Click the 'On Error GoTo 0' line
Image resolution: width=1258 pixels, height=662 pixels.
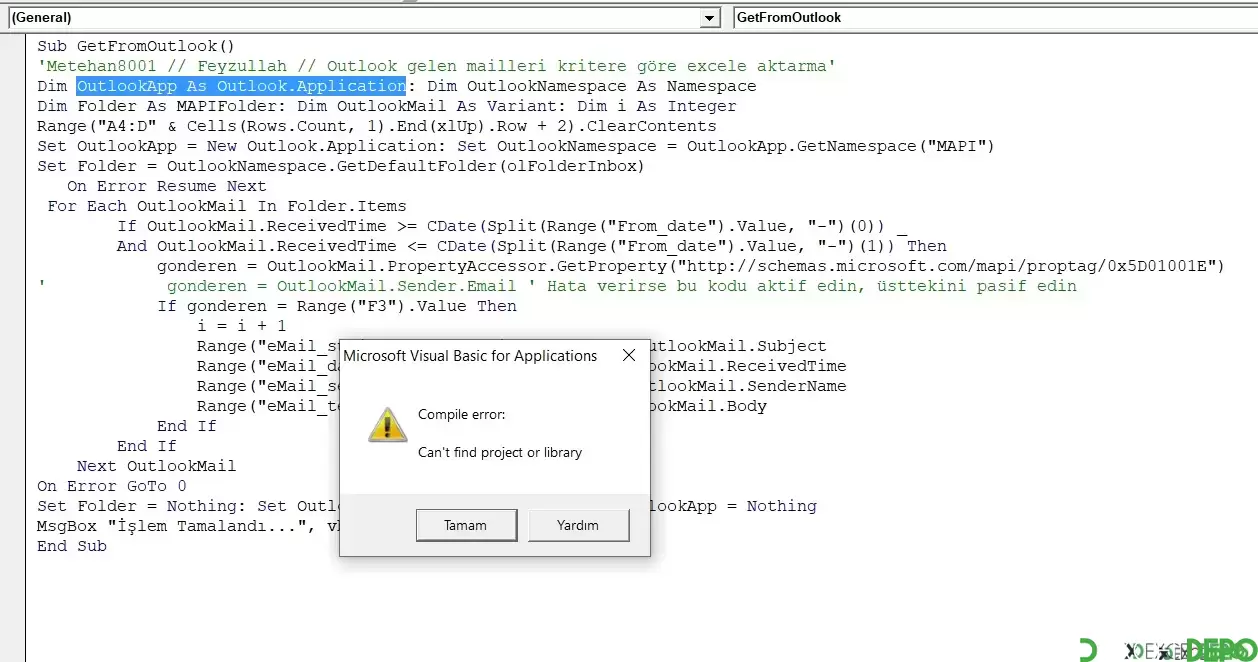(112, 486)
